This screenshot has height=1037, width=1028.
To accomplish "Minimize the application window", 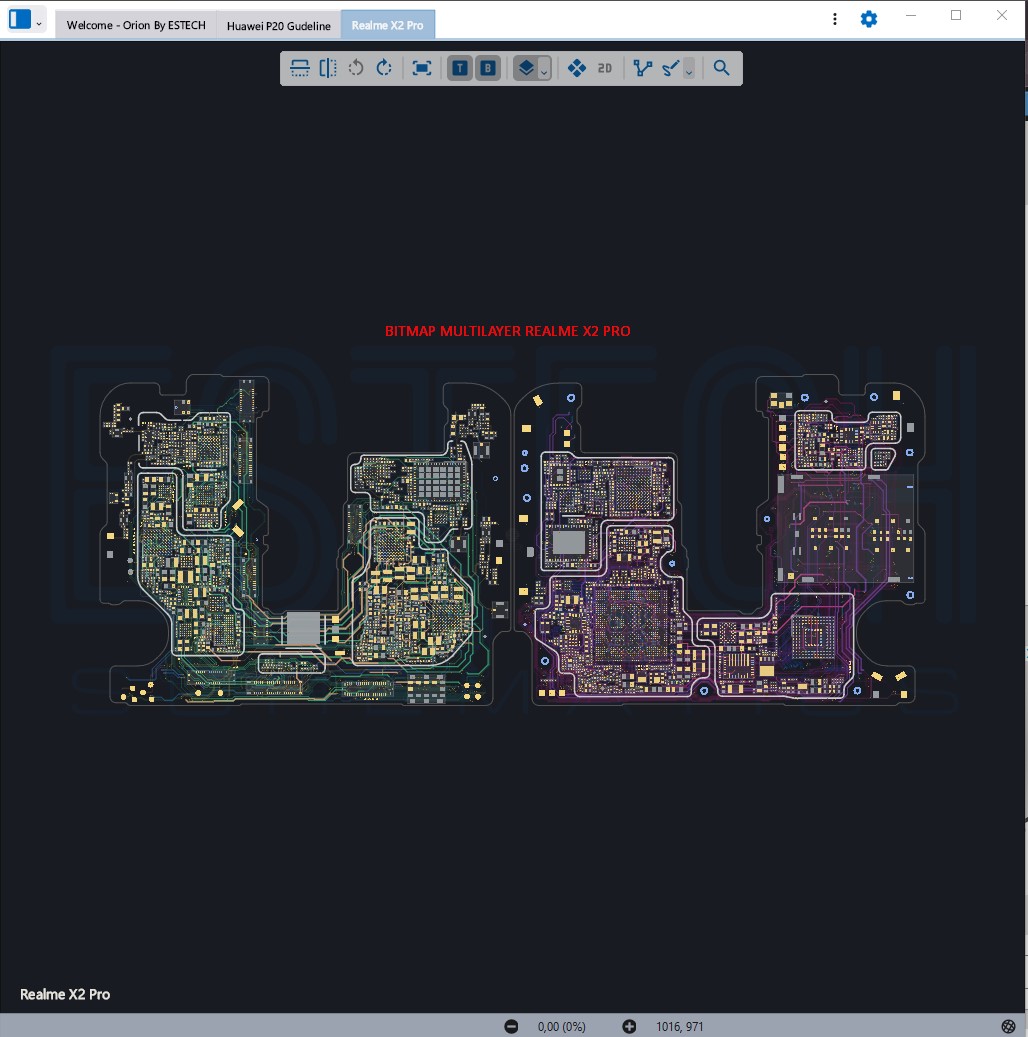I will [x=911, y=15].
